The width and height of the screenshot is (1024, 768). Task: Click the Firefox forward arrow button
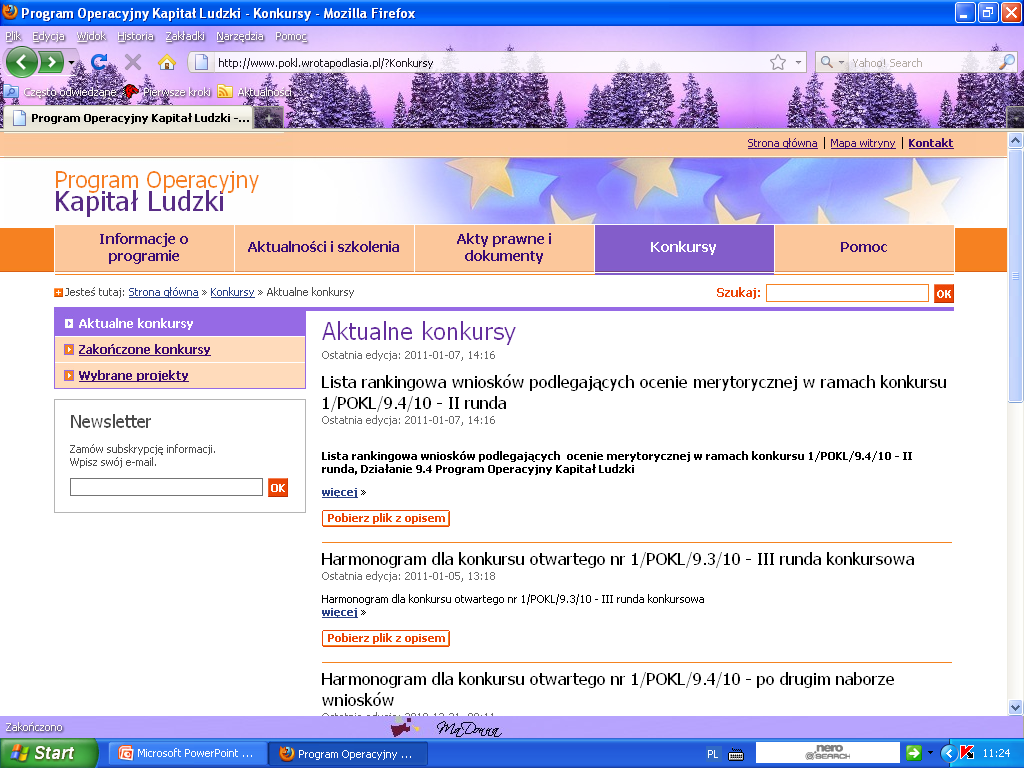(52, 63)
